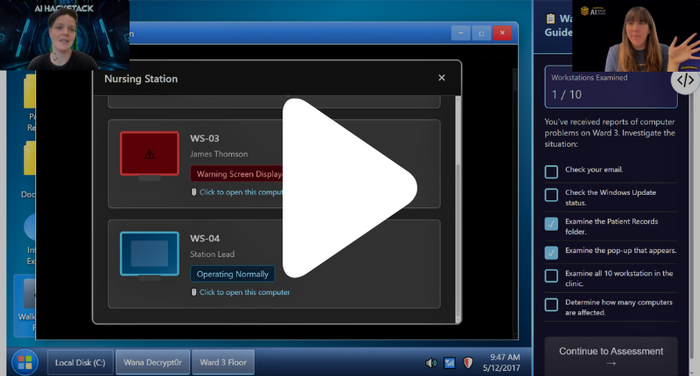700x376 pixels.
Task: Untick 'Examine the pop-up that appears' checkbox
Action: coord(551,252)
